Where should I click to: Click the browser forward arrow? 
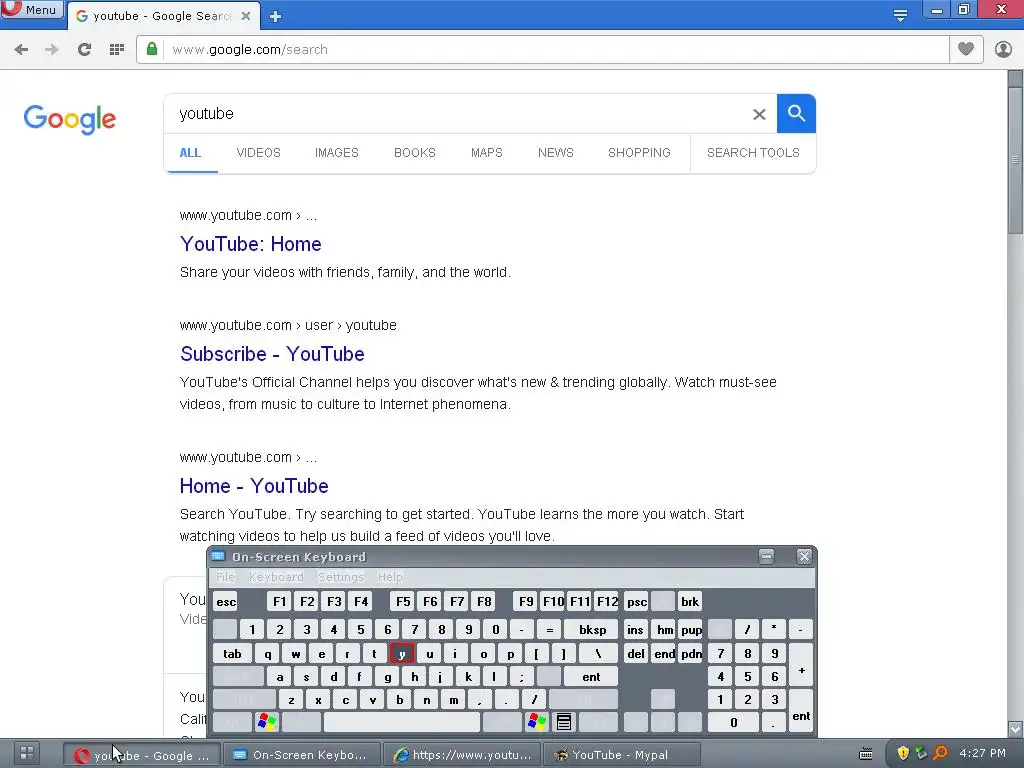(52, 50)
